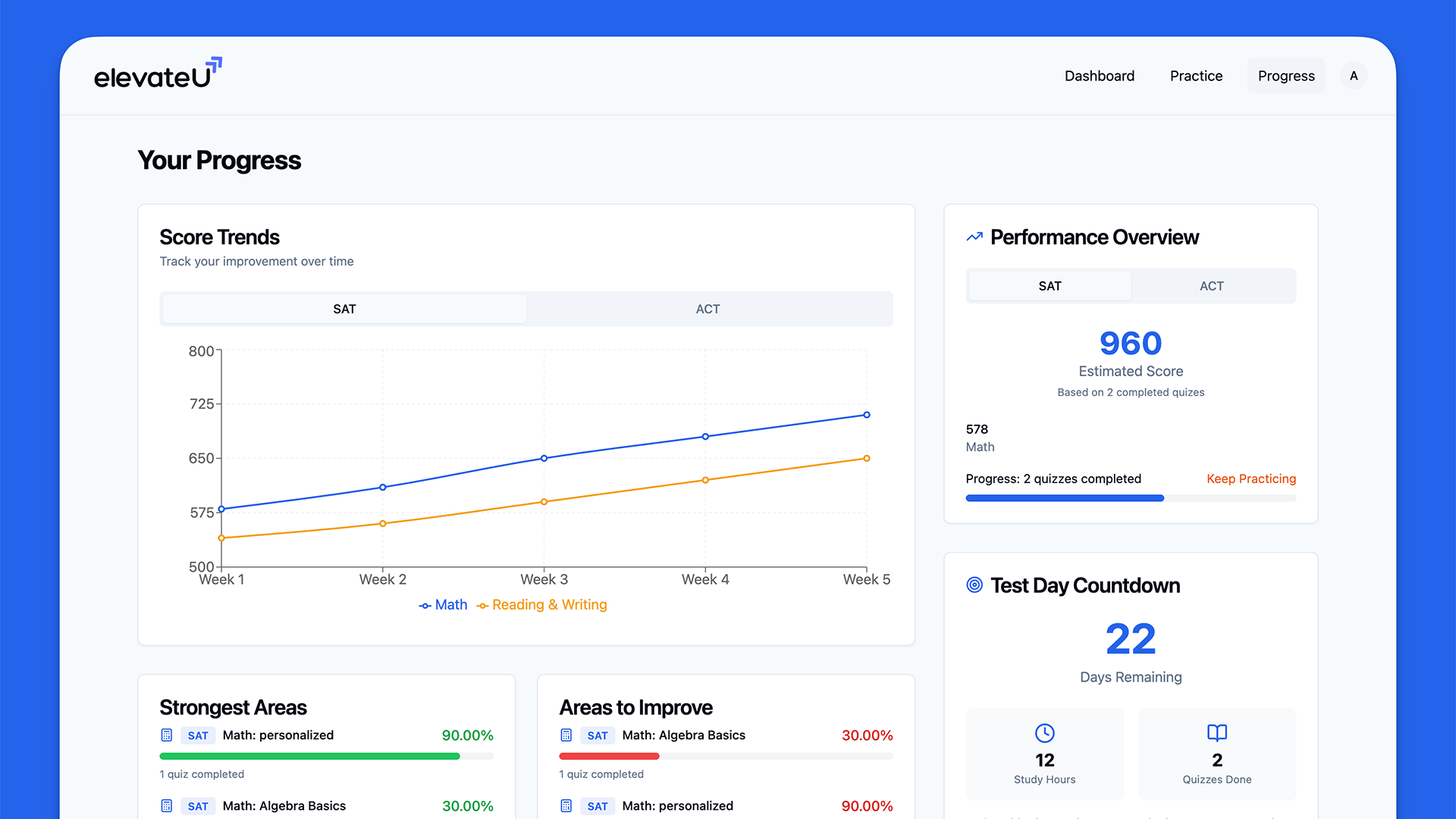
Task: Click the 90.00% value in Strongest Areas
Action: click(467, 736)
